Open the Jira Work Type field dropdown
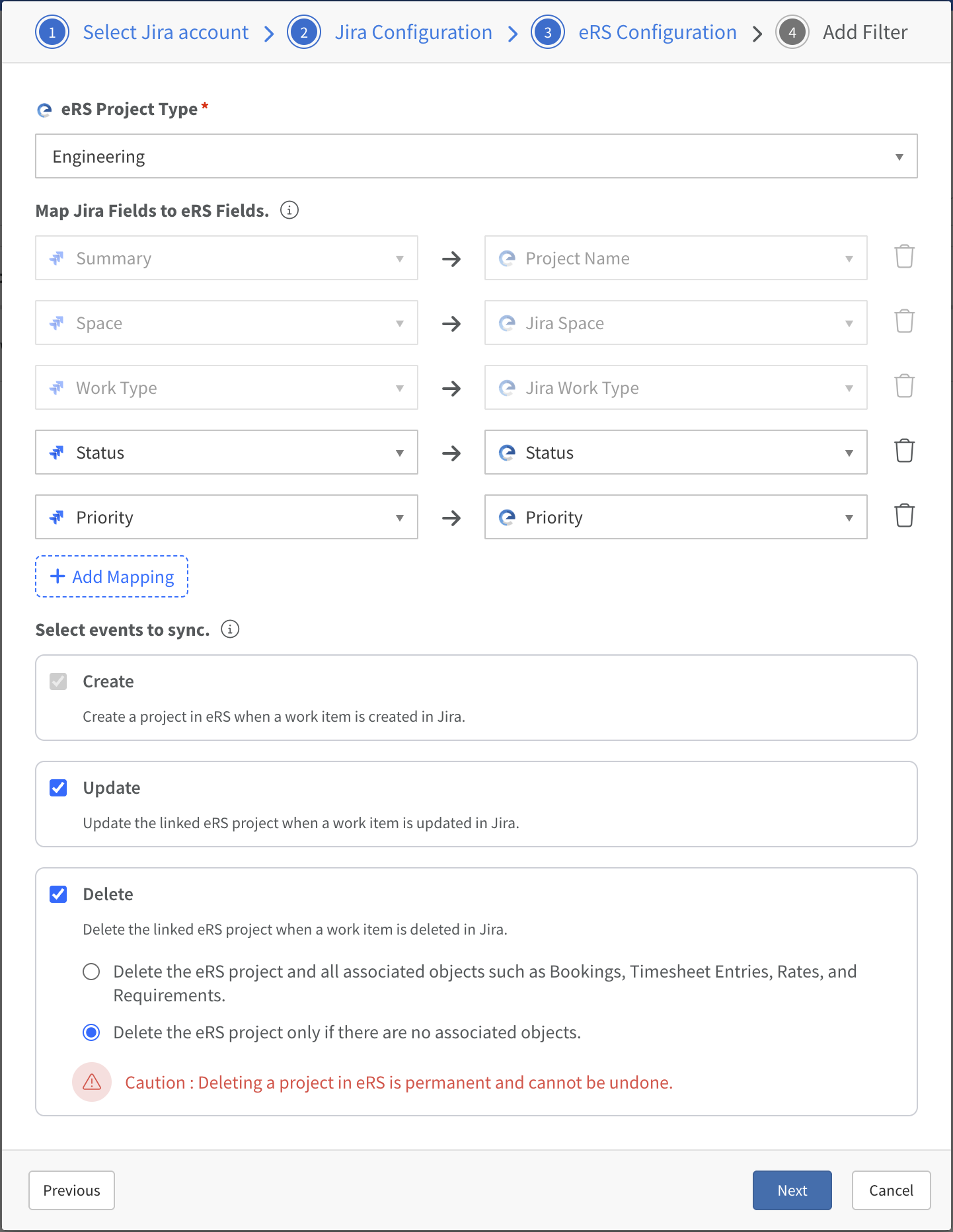The width and height of the screenshot is (953, 1232). tap(227, 387)
